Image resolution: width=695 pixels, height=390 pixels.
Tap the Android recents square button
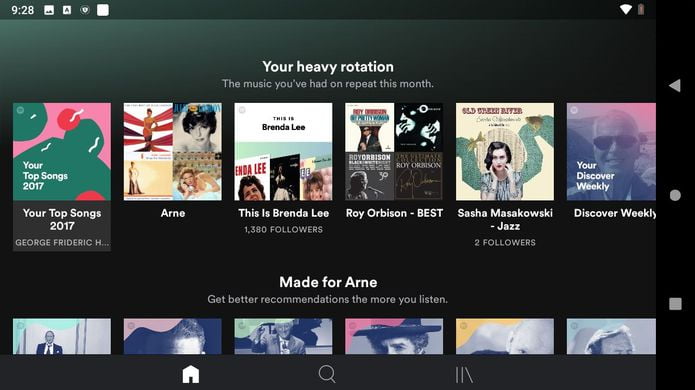(x=675, y=304)
